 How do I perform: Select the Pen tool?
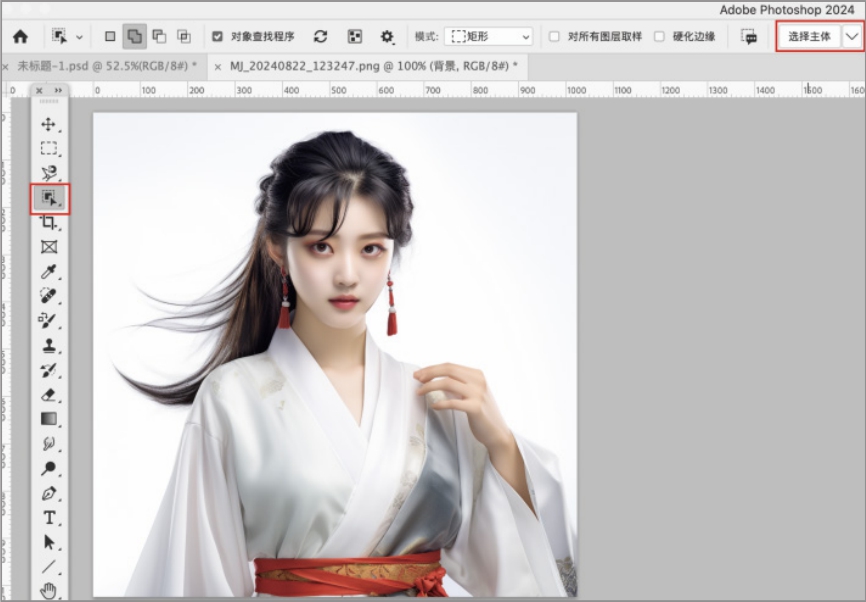click(48, 494)
